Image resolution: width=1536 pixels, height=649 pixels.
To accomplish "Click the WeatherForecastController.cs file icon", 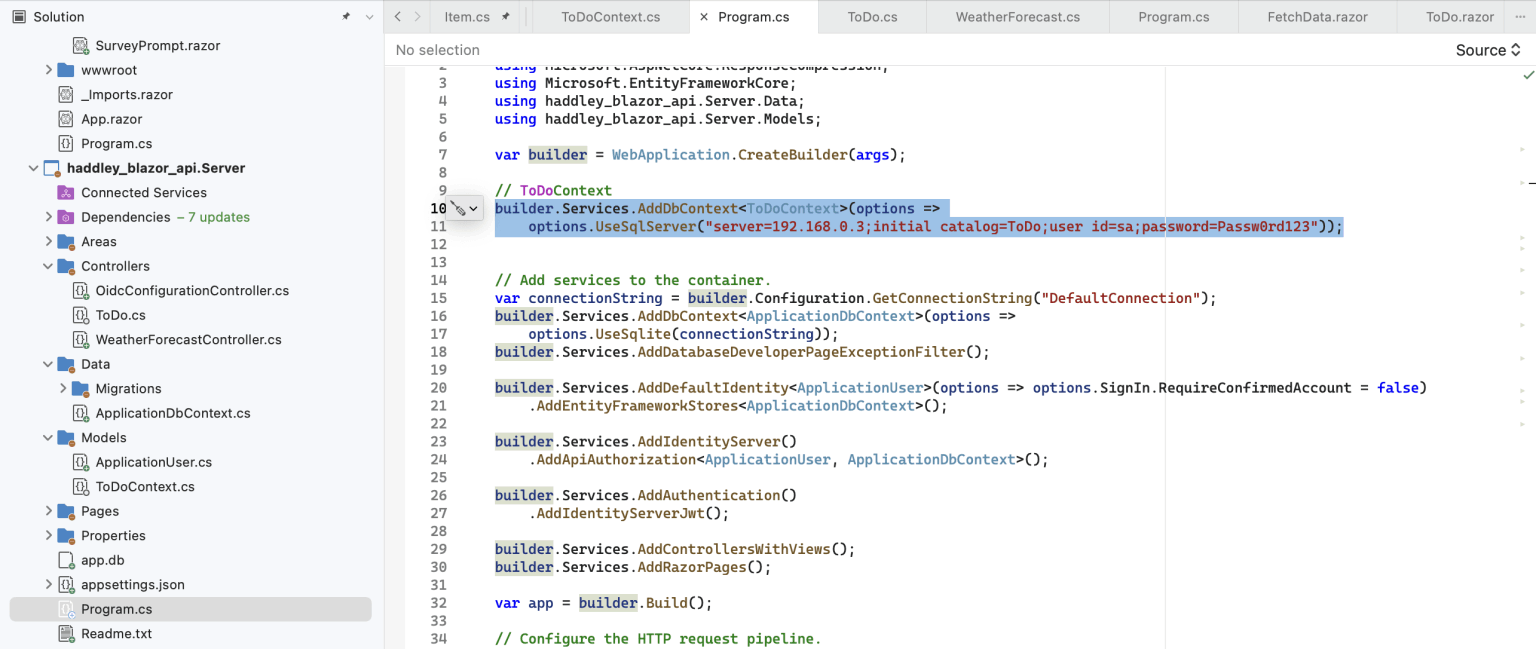I will [x=80, y=340].
